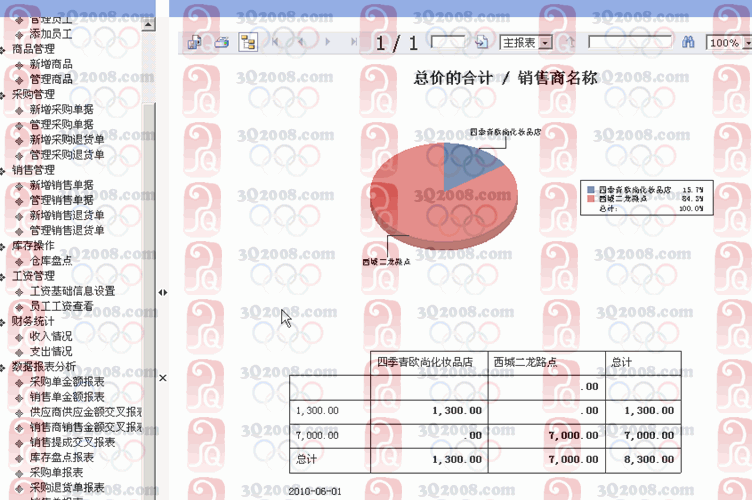
Task: Click table header 西城二龙路点
Action: pyautogui.click(x=525, y=362)
